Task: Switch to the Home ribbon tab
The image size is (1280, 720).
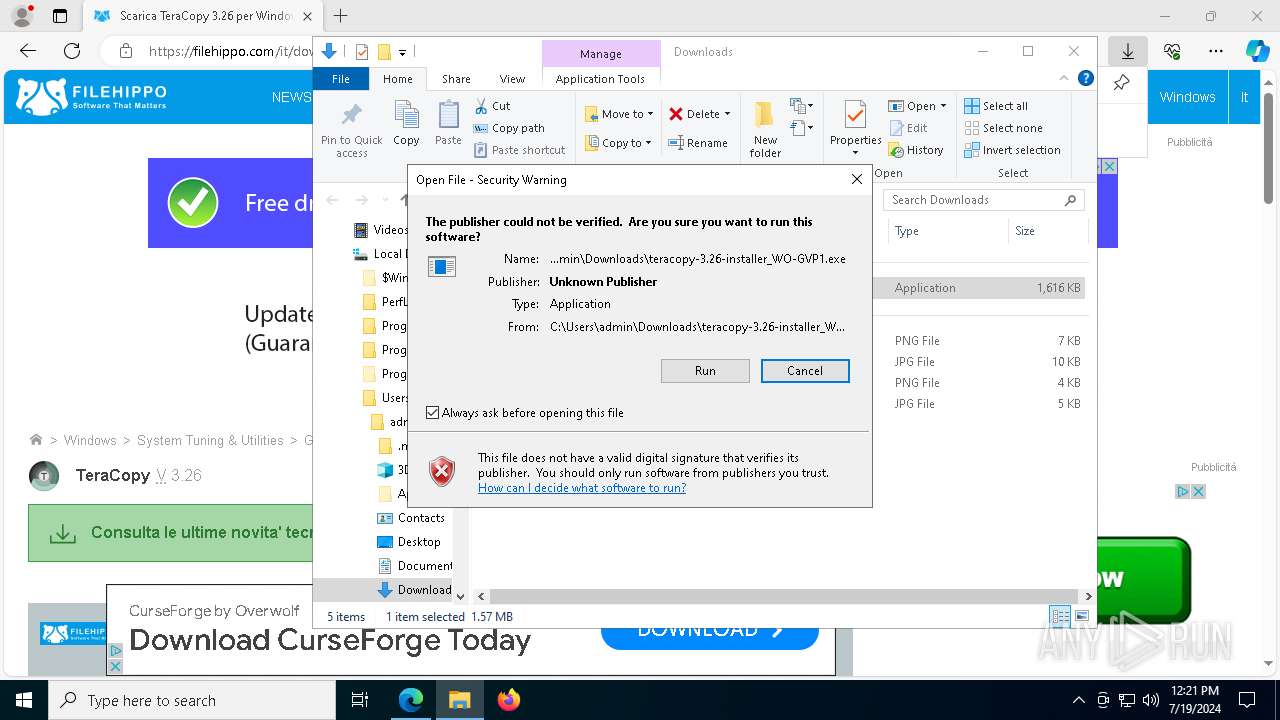Action: click(x=397, y=79)
